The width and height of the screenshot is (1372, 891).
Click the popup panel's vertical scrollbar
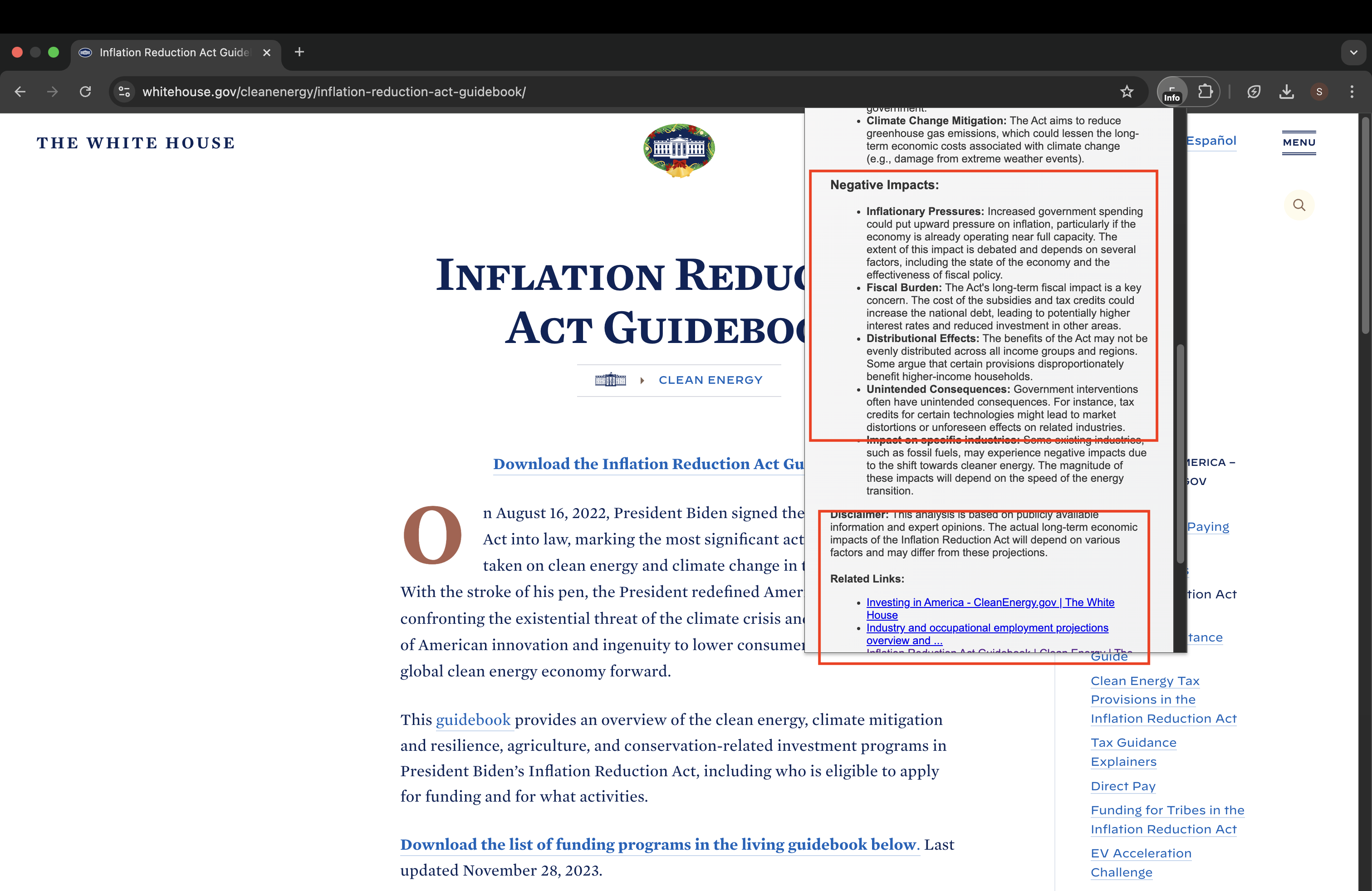click(1180, 453)
